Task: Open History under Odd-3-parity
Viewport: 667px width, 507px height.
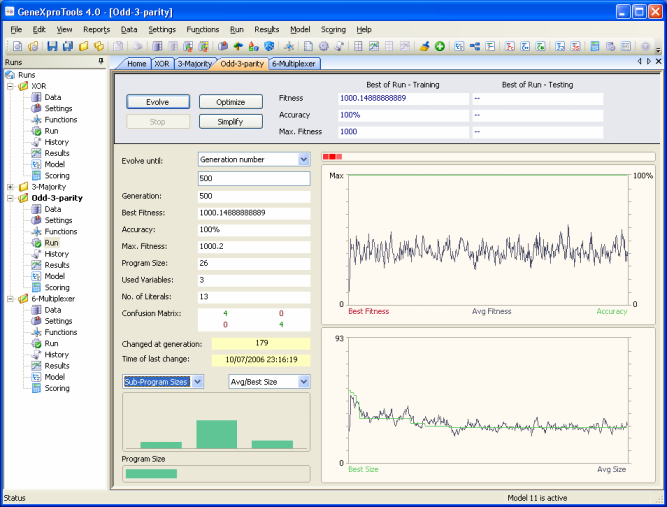Action: [x=57, y=254]
